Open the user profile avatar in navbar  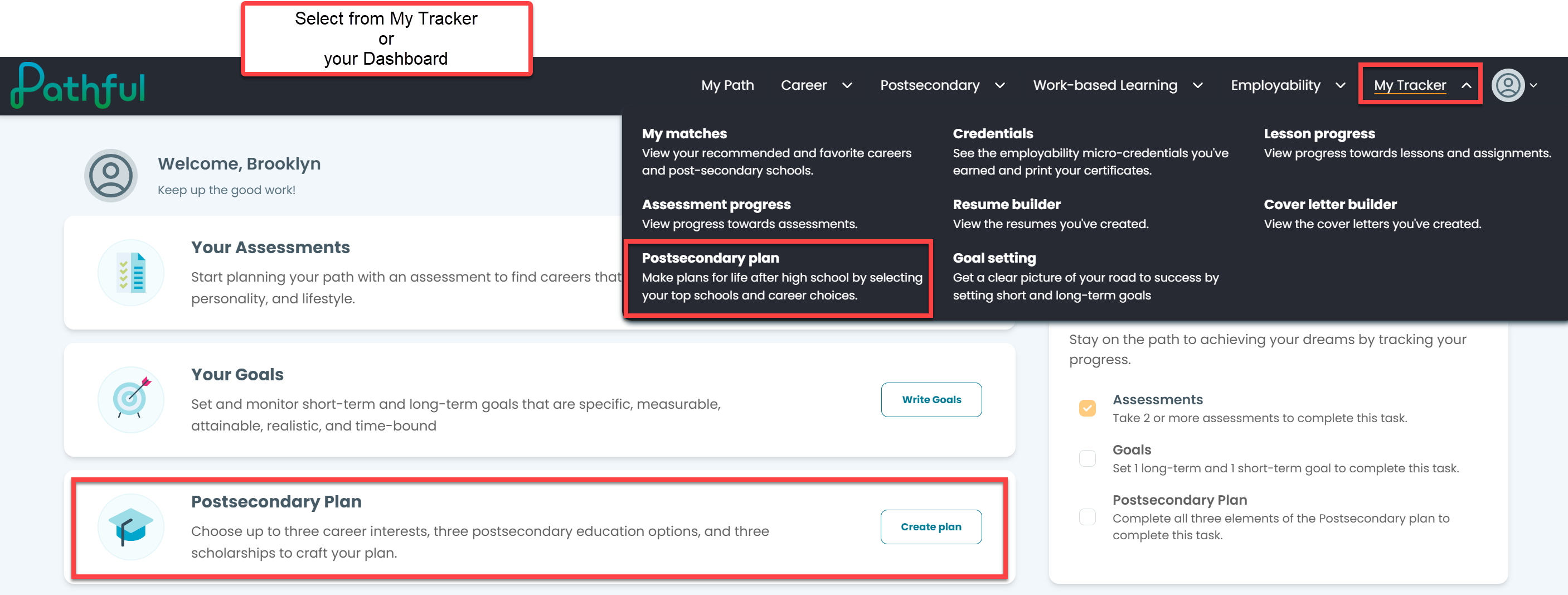(1508, 85)
